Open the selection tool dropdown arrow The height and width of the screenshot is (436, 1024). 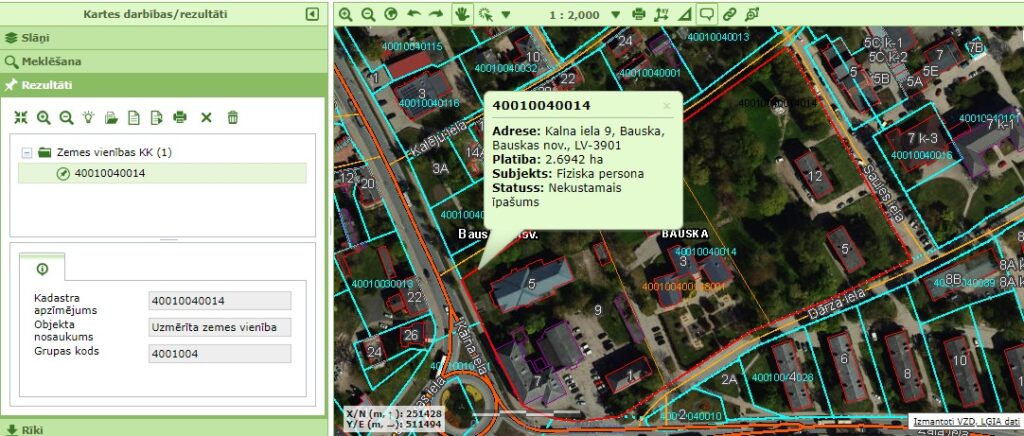coord(505,15)
